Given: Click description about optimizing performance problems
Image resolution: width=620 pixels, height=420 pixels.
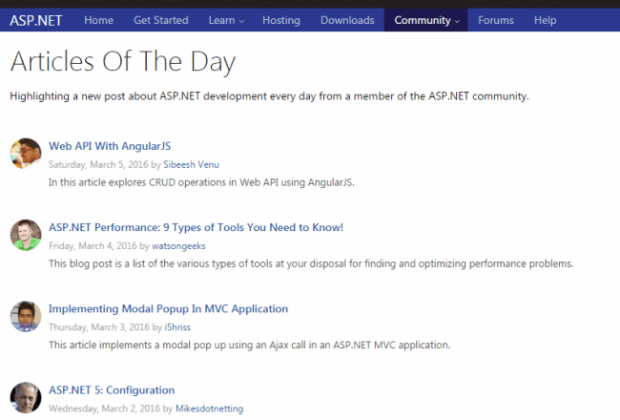Looking at the screenshot, I should point(311,263).
